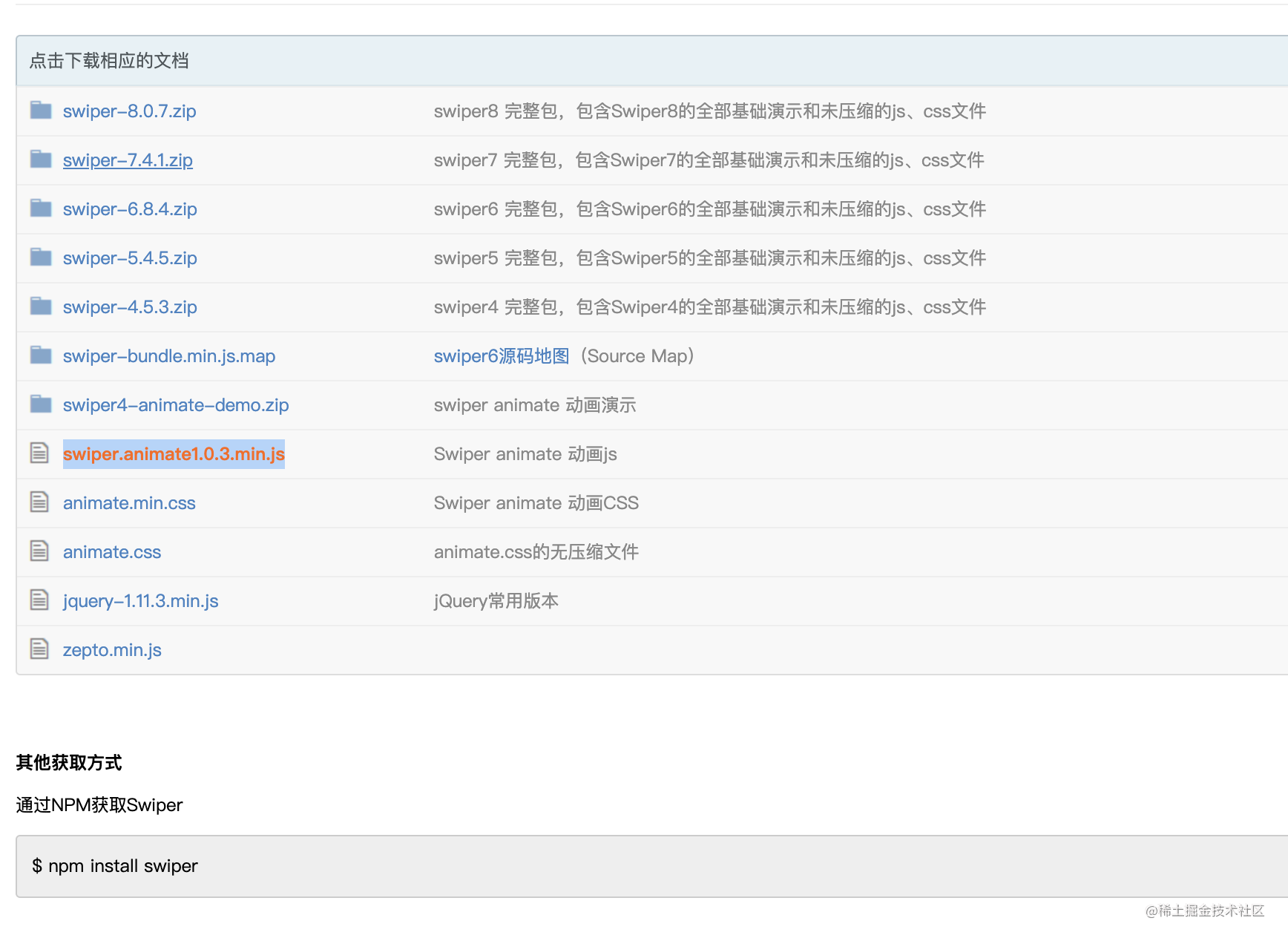Click the folder icon next to swiper-5.4.5.zip
Image resolution: width=1288 pixels, height=941 pixels.
tap(40, 257)
